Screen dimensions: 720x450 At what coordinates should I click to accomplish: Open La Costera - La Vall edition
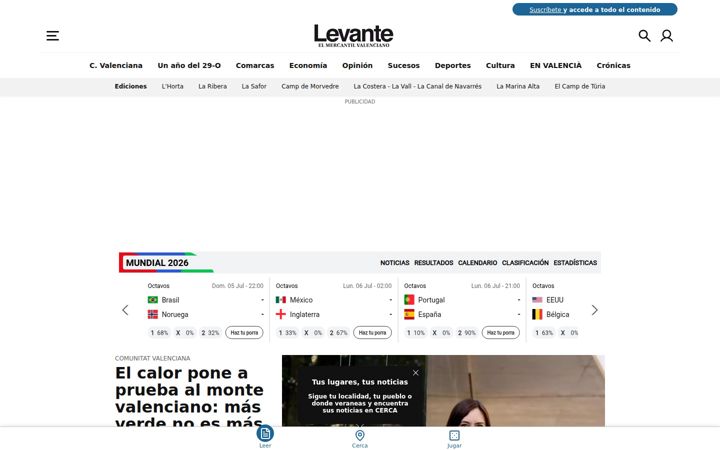(417, 86)
